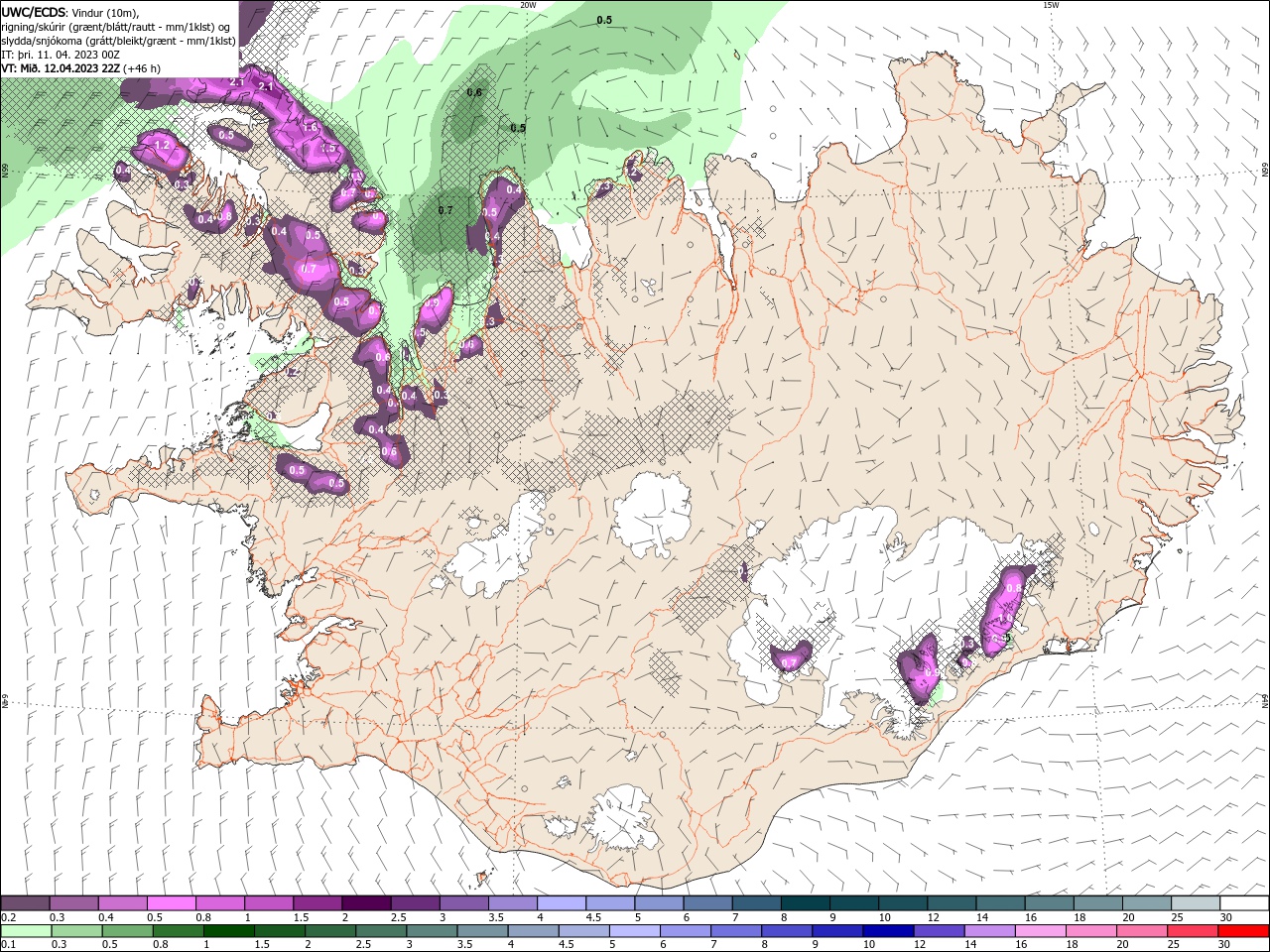Pick the palest green swatch between 0.1 and 0.3

26,931
